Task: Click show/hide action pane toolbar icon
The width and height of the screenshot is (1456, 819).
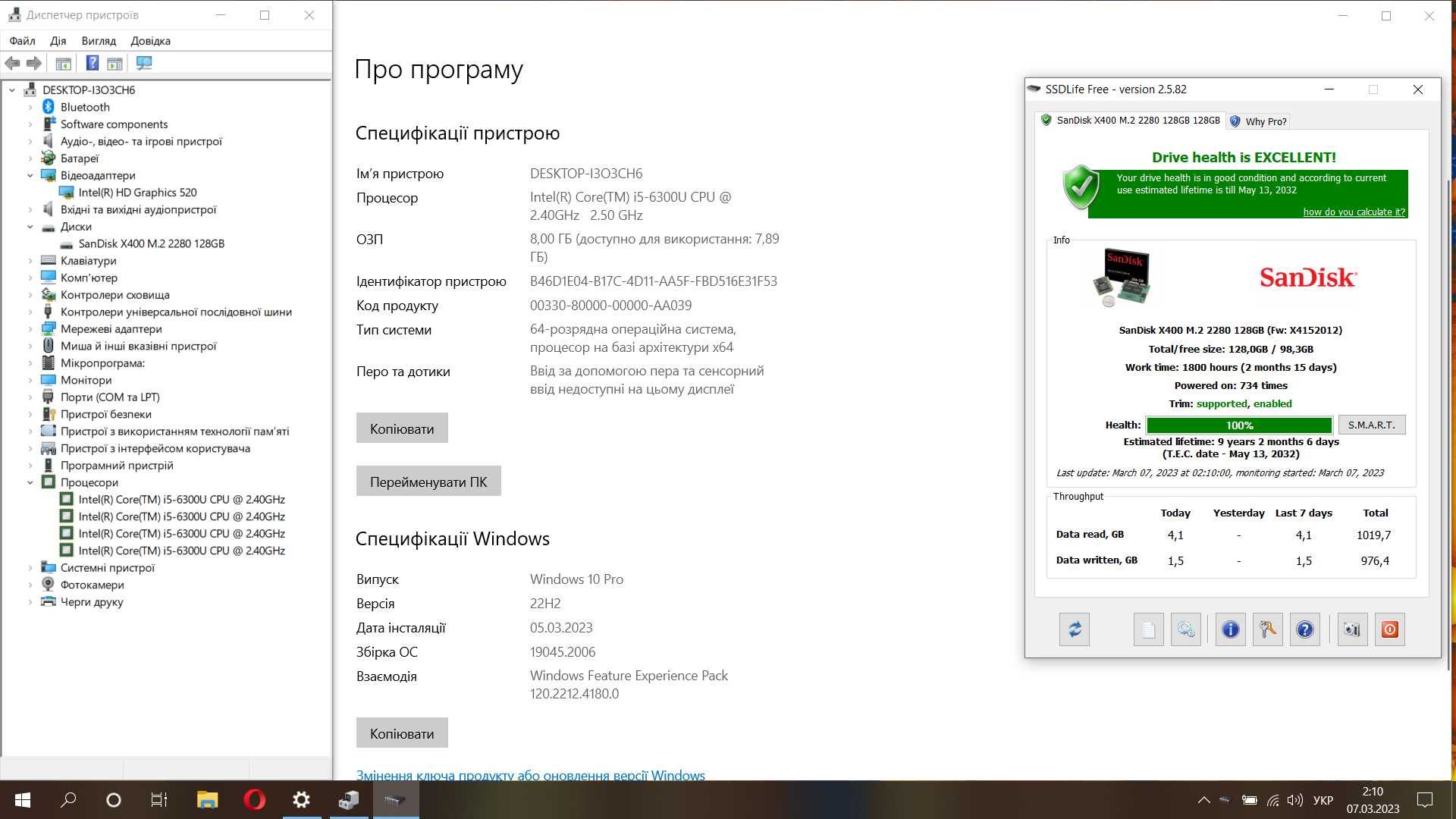Action: tap(115, 64)
